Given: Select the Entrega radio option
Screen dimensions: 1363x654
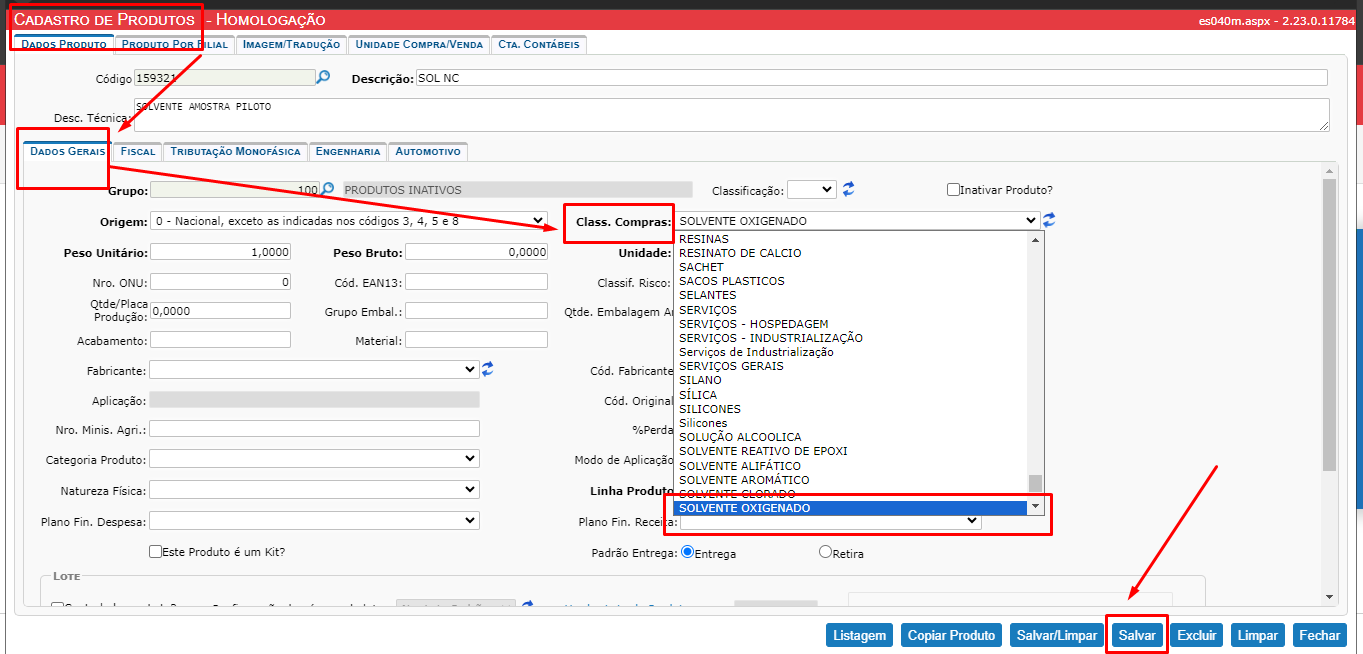Looking at the screenshot, I should click(x=687, y=551).
